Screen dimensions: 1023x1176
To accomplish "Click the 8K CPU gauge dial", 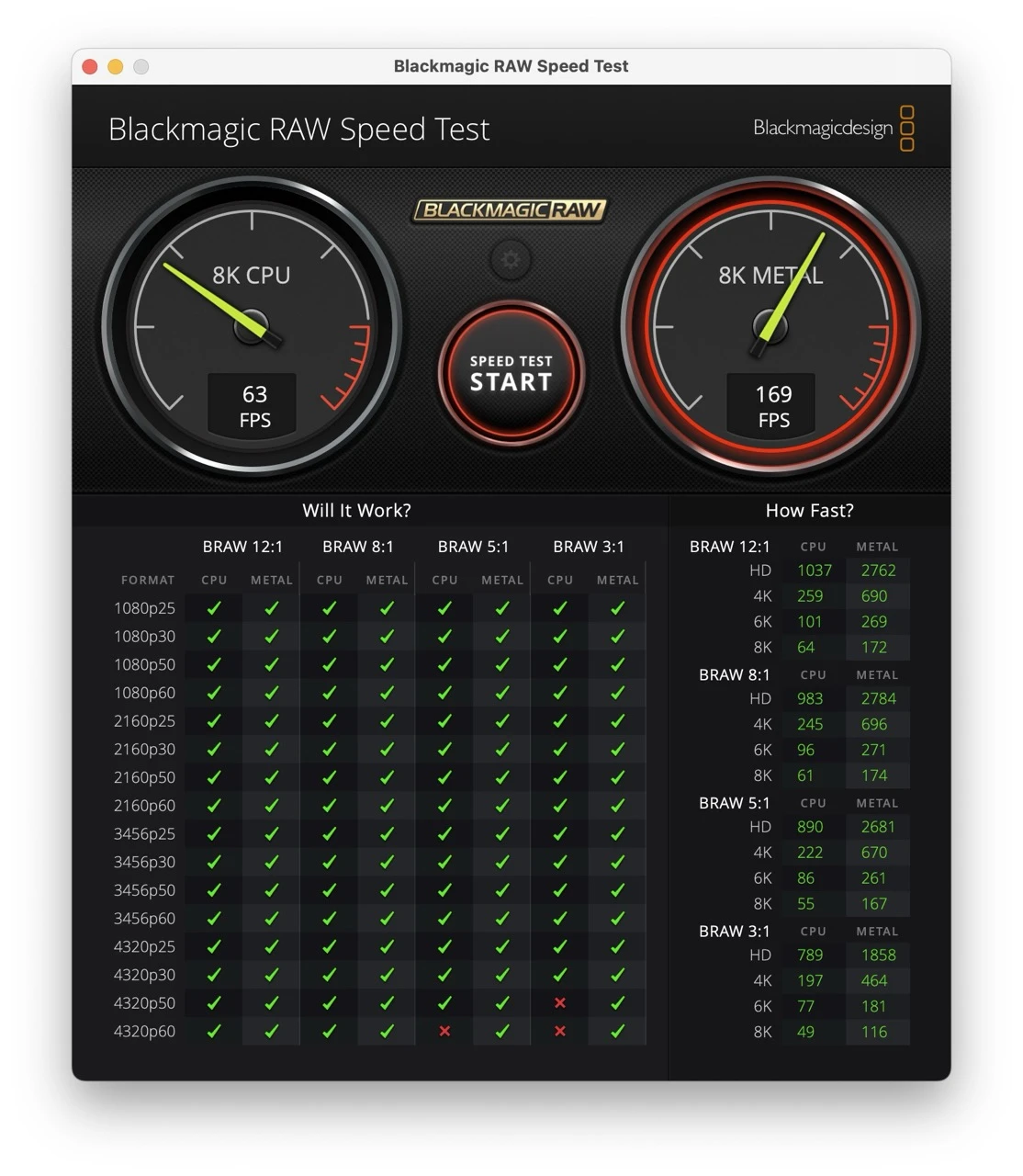I will [252, 326].
